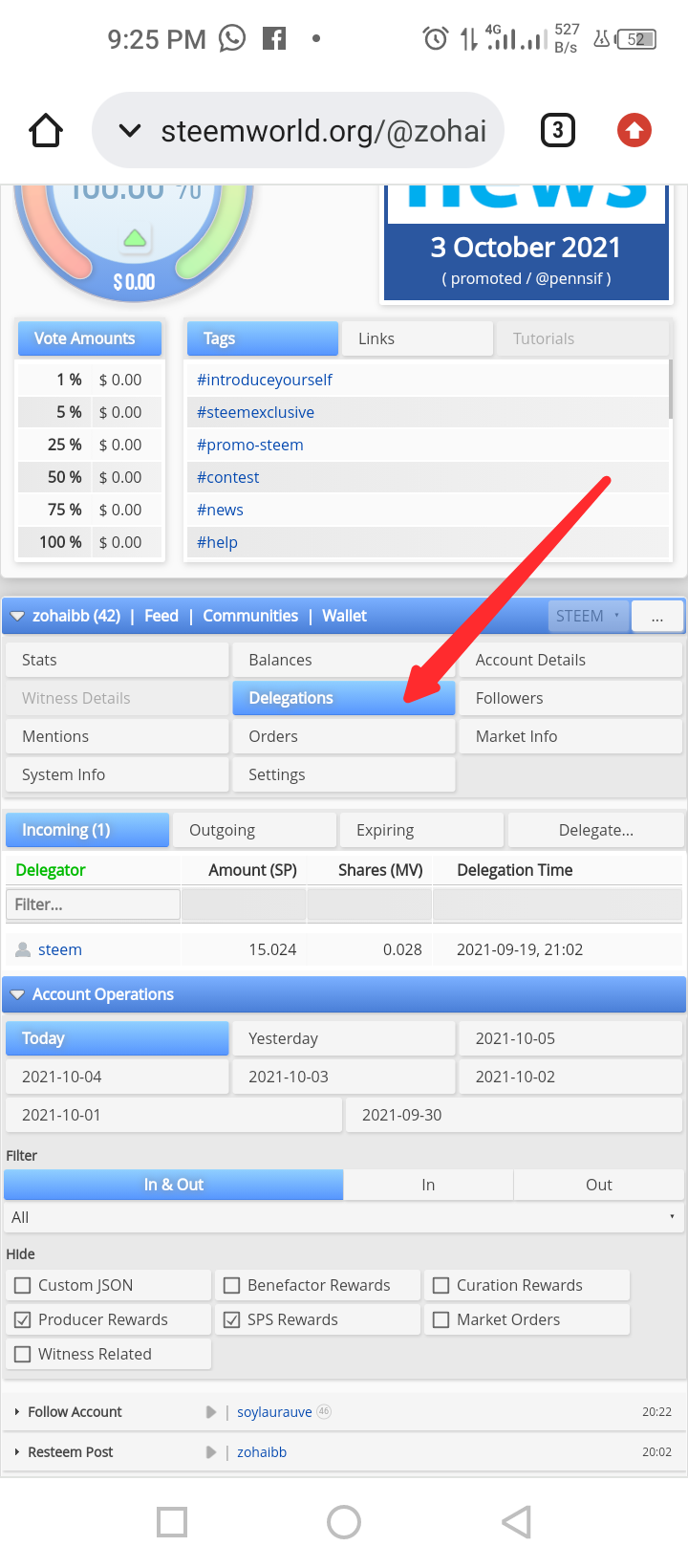Screen dimensions: 688x1568
Task: Open the Market Info tab
Action: [570, 736]
